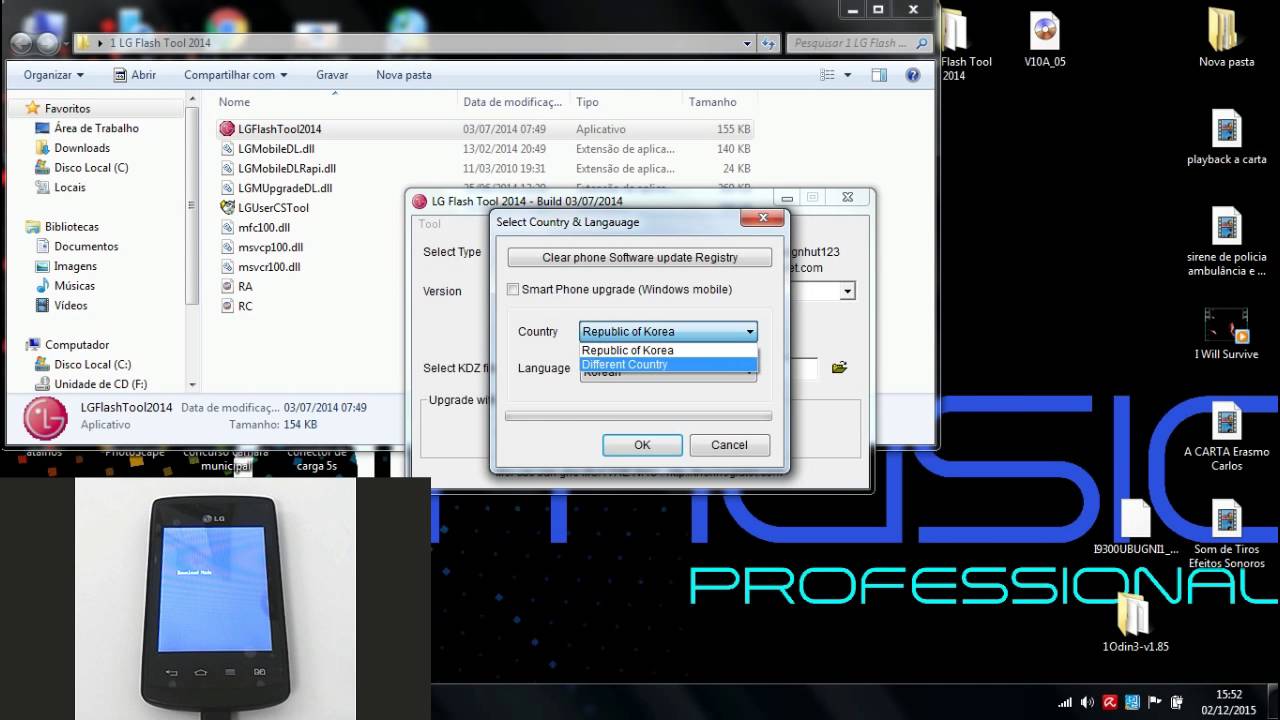Sort files by the Tipo column header
This screenshot has height=720, width=1280.
[627, 102]
